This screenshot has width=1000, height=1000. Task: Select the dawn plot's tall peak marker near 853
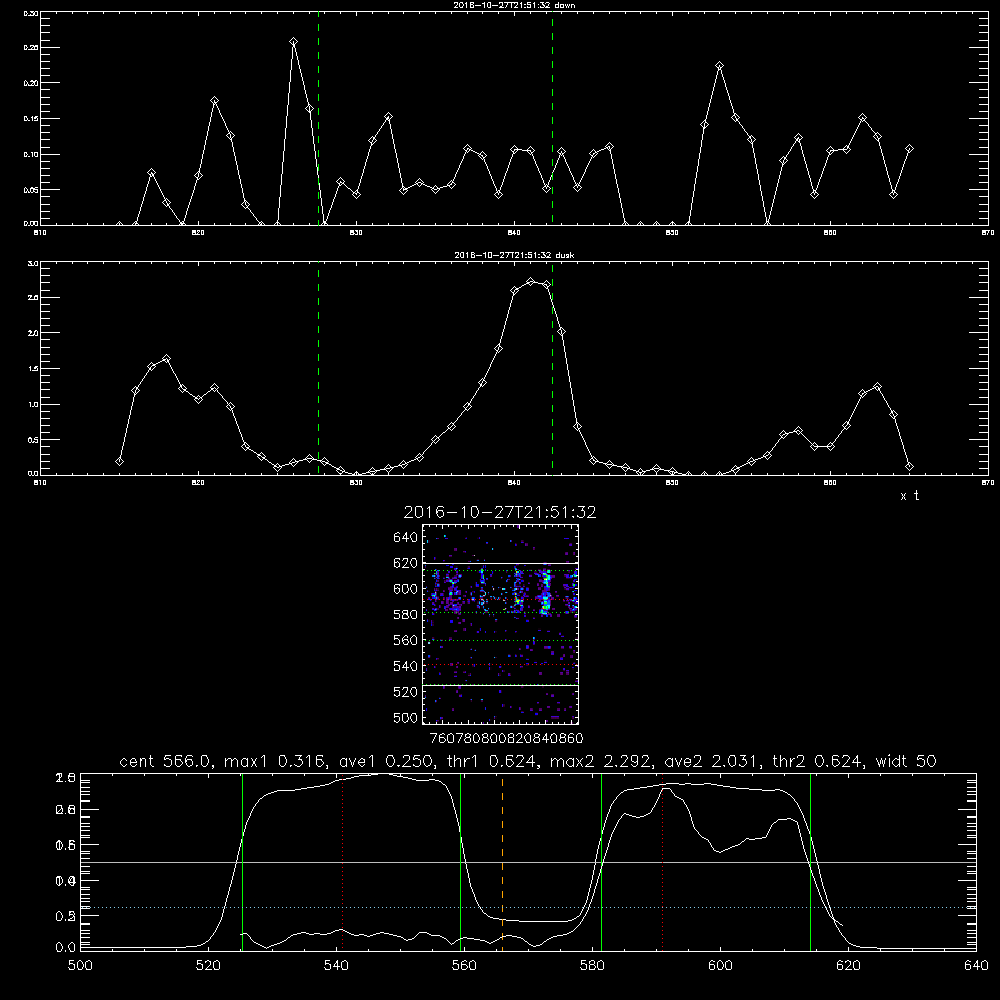(x=719, y=66)
